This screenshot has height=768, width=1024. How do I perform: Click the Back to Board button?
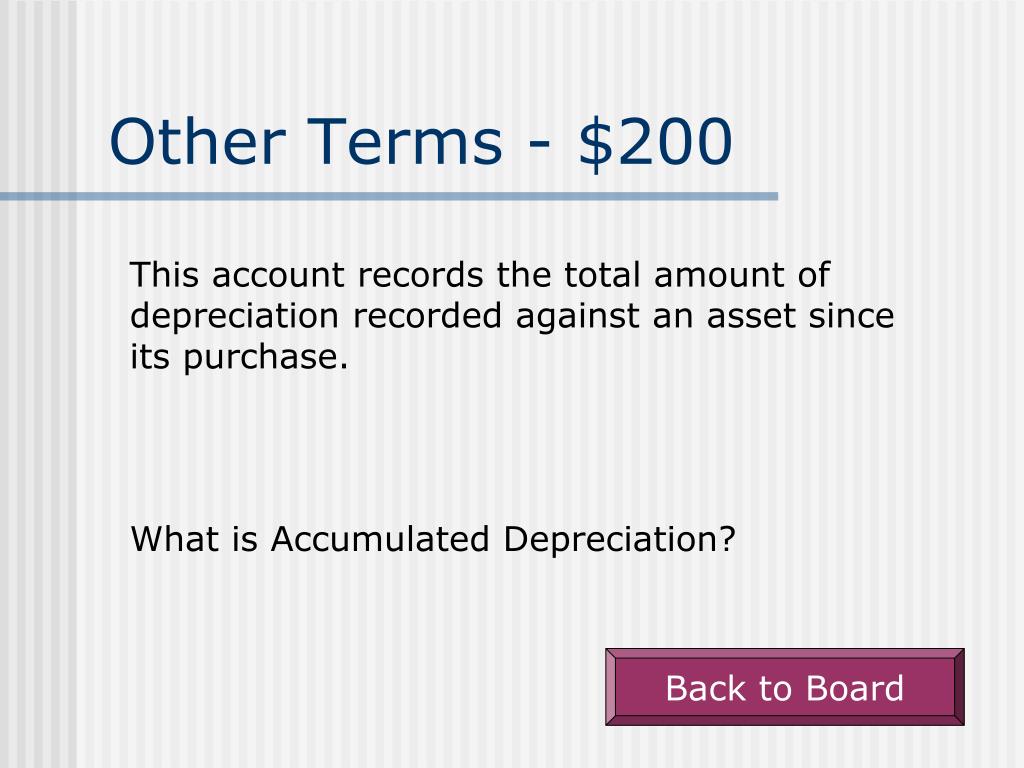[784, 687]
